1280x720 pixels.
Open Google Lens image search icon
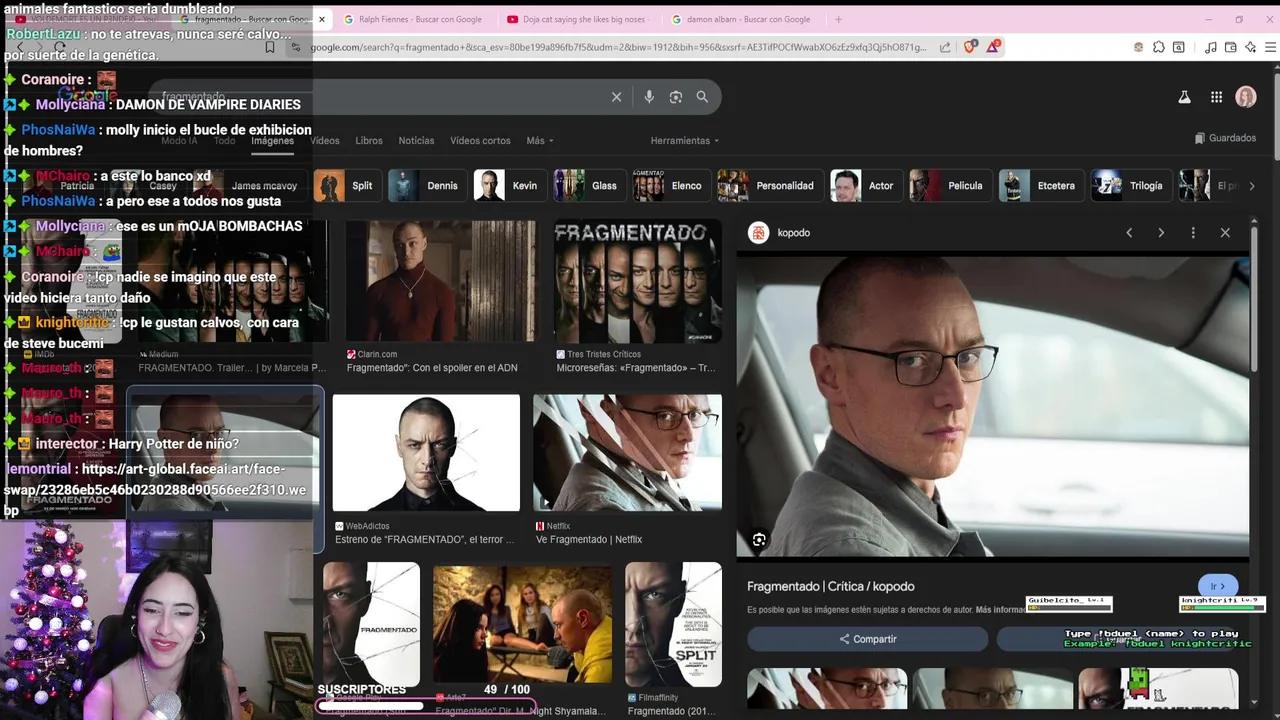point(676,97)
